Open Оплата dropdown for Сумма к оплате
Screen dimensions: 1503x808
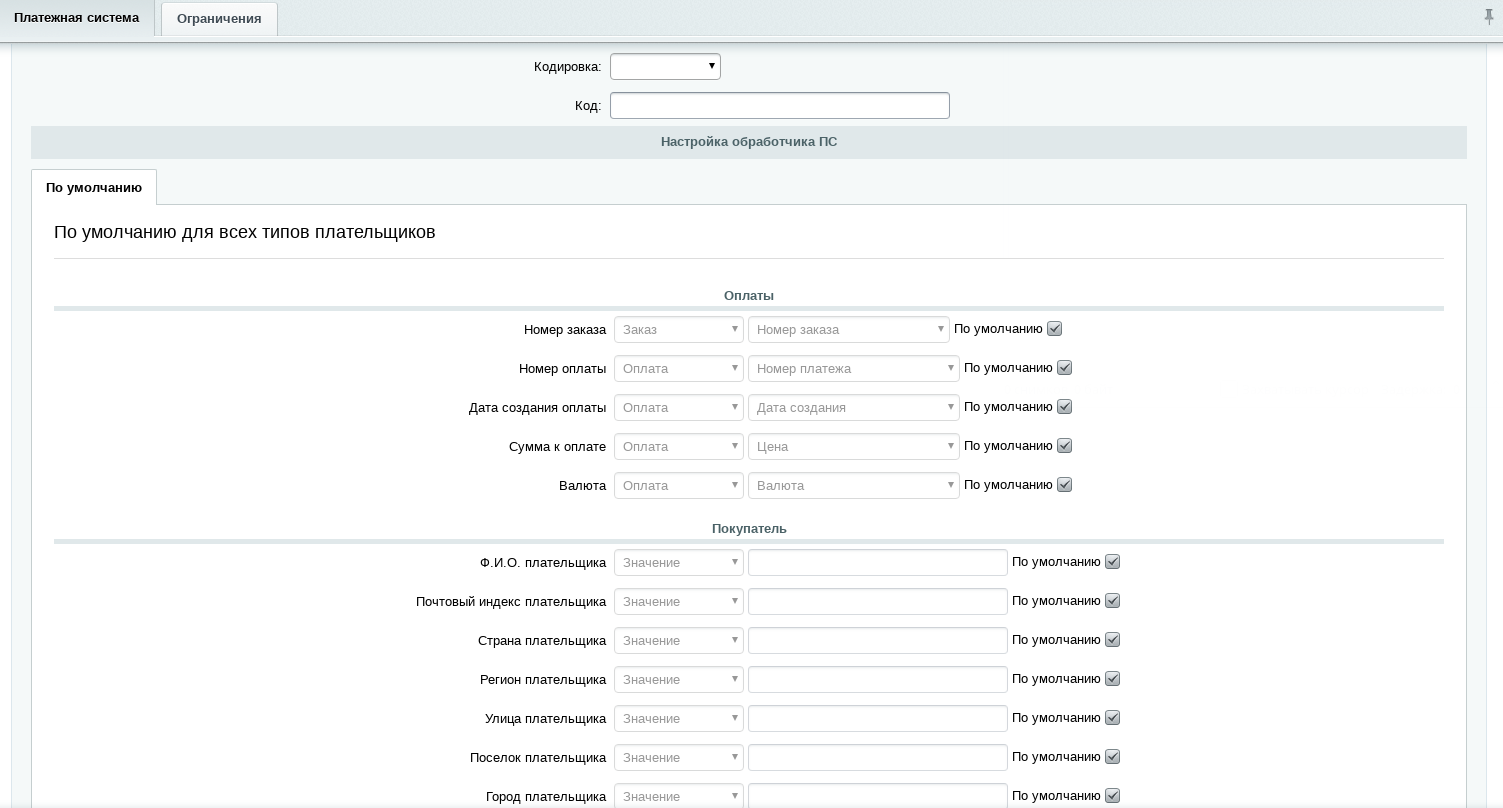coord(679,446)
